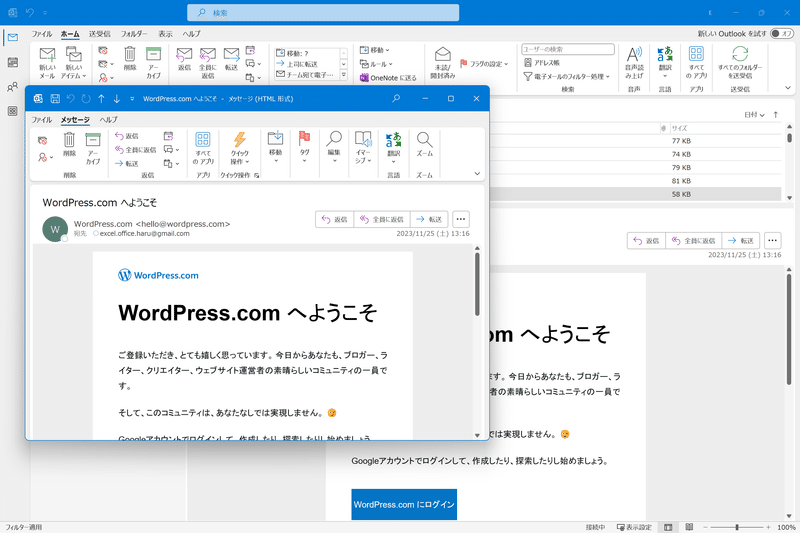Viewport: 800px width, 533px height.
Task: Click New Mail icon in main Outlook ribbon
Action: [47, 62]
